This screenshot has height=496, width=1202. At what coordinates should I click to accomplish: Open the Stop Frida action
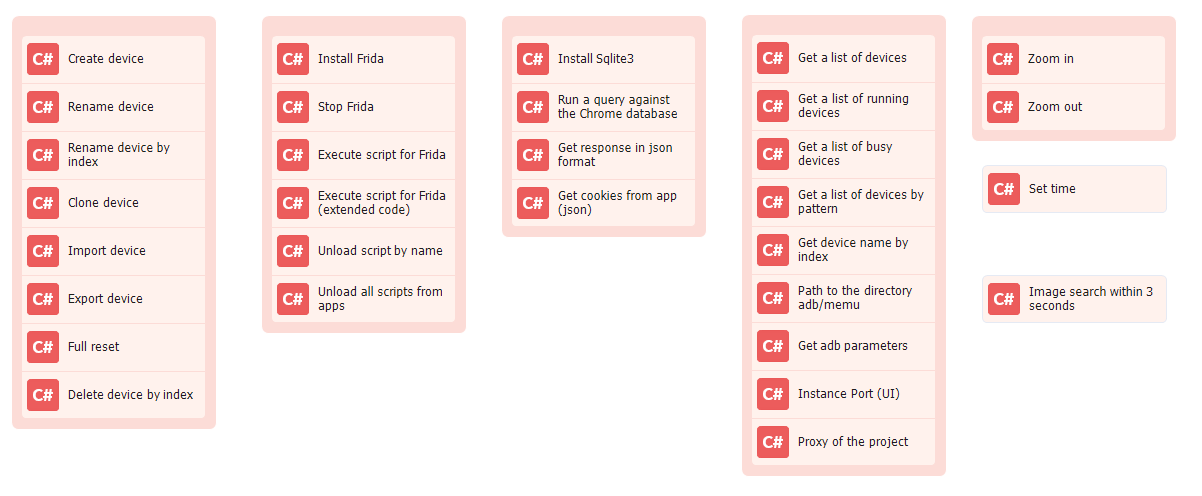point(364,107)
